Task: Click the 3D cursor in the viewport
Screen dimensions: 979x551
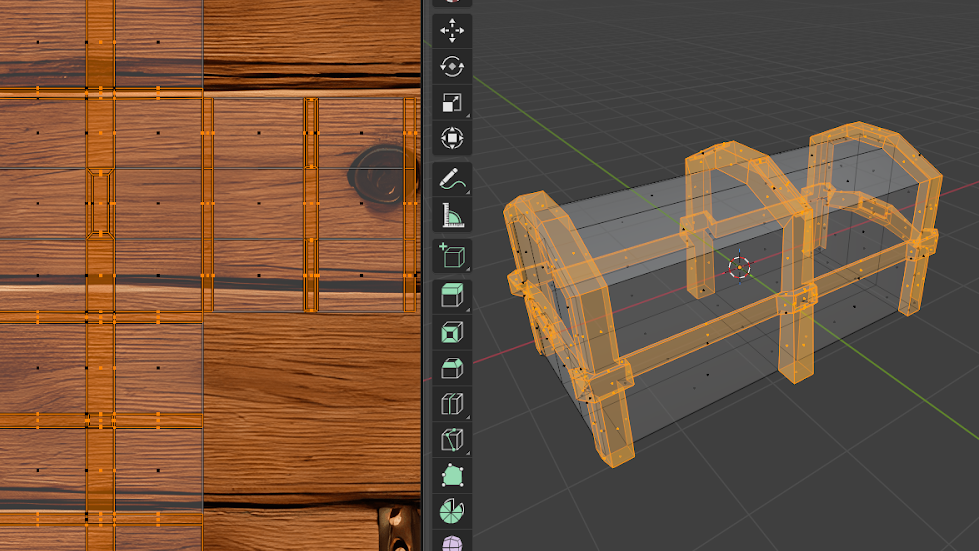Action: pos(739,267)
